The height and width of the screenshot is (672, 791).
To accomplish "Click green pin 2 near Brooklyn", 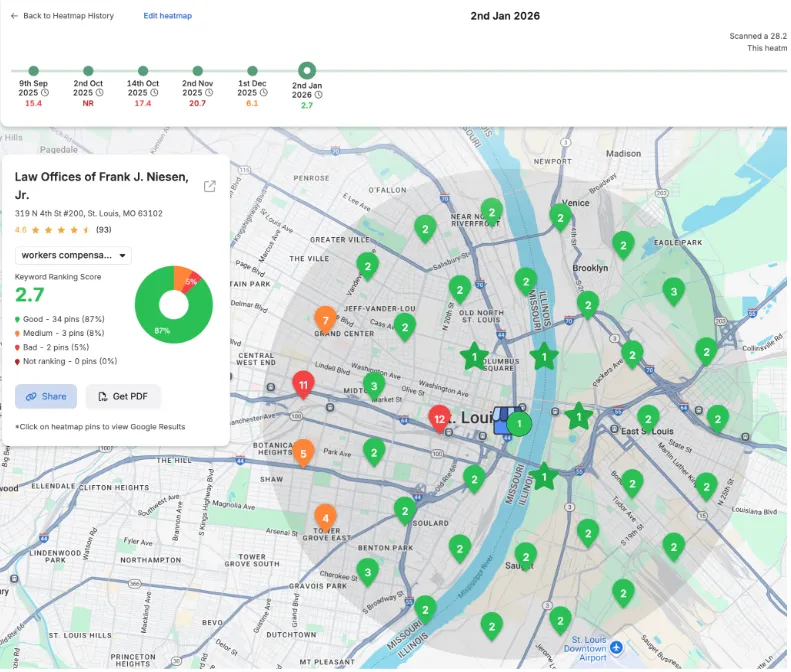I will click(588, 306).
